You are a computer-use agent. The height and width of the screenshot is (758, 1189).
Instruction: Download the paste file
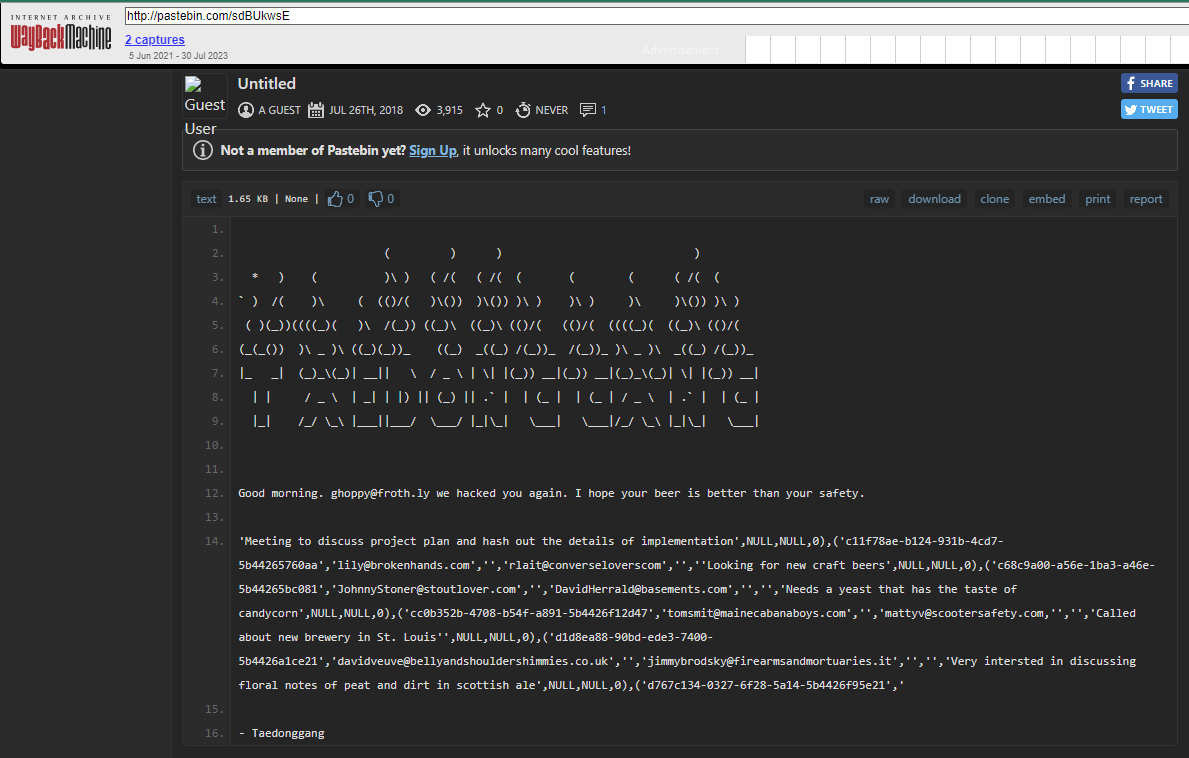tap(934, 199)
